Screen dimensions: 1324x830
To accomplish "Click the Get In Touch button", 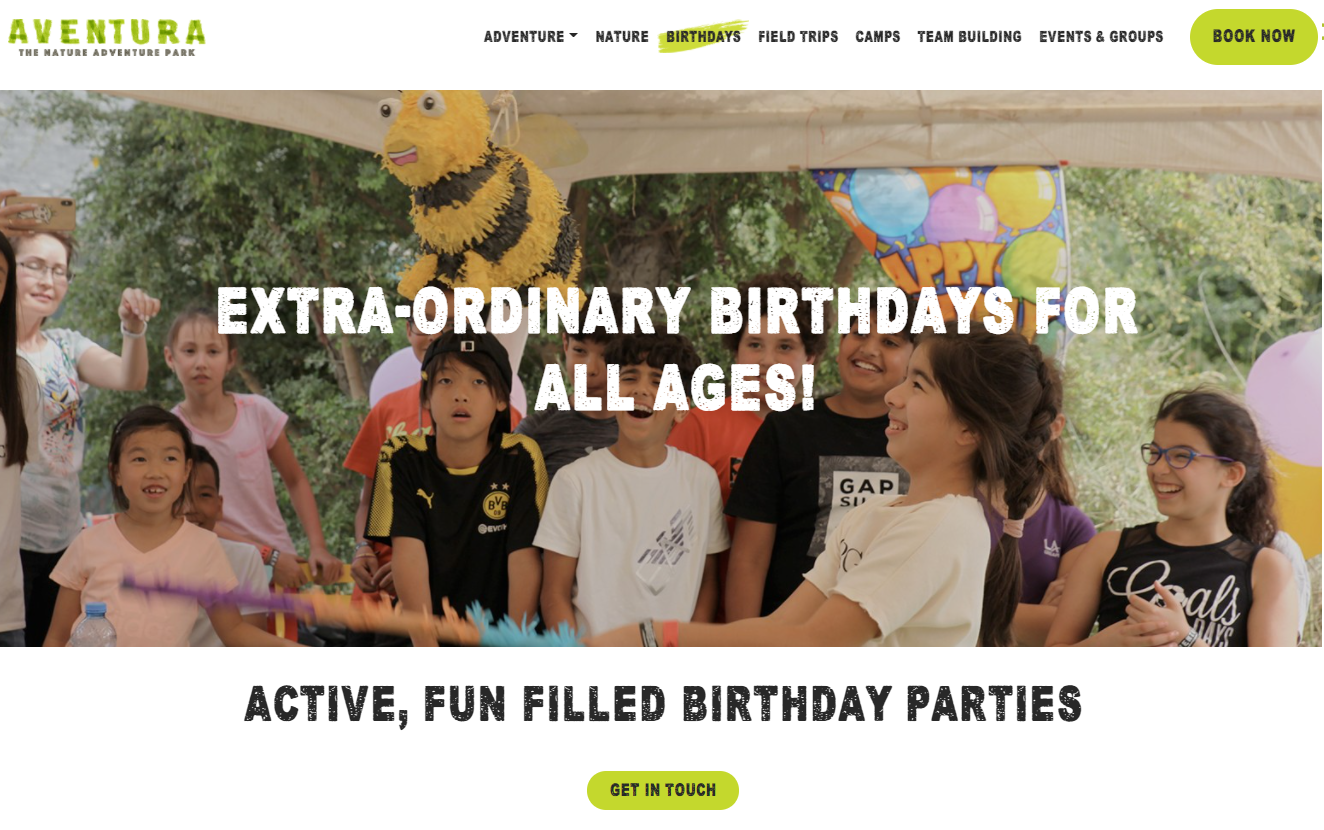I will coord(663,790).
